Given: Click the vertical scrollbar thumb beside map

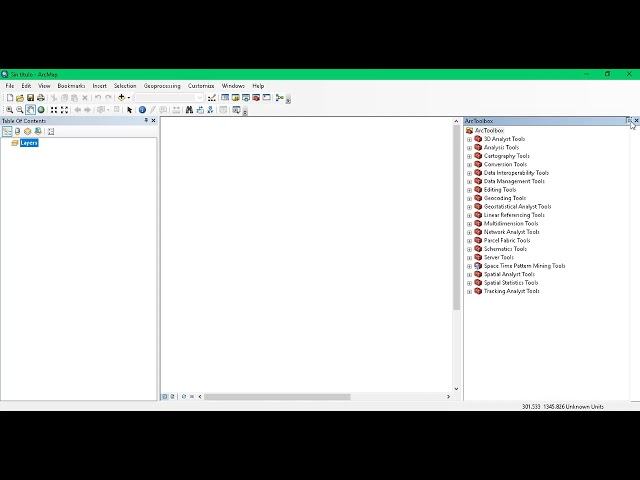Looking at the screenshot, I should pyautogui.click(x=456, y=217).
